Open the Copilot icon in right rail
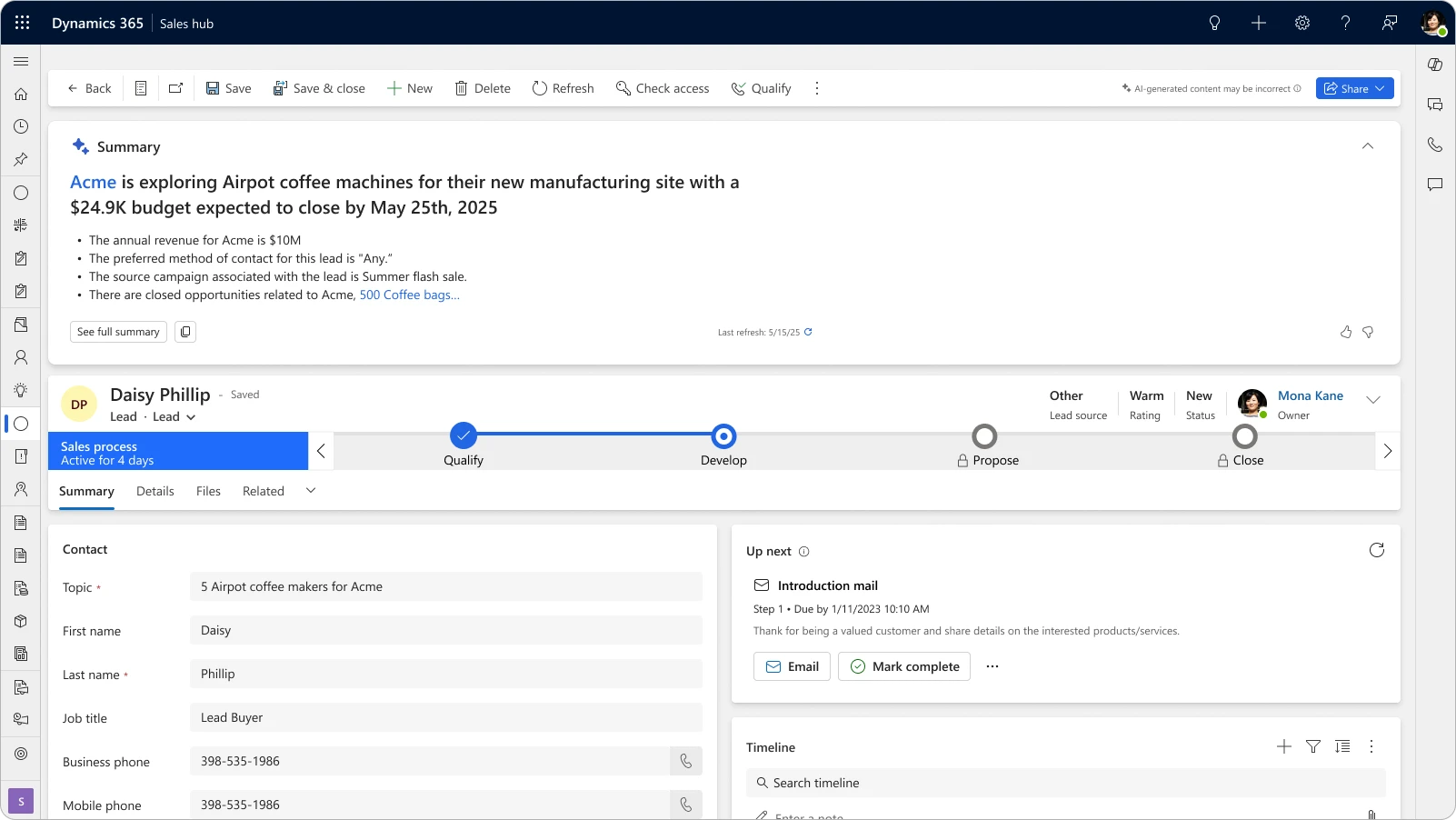This screenshot has width=1456, height=820. (1435, 65)
